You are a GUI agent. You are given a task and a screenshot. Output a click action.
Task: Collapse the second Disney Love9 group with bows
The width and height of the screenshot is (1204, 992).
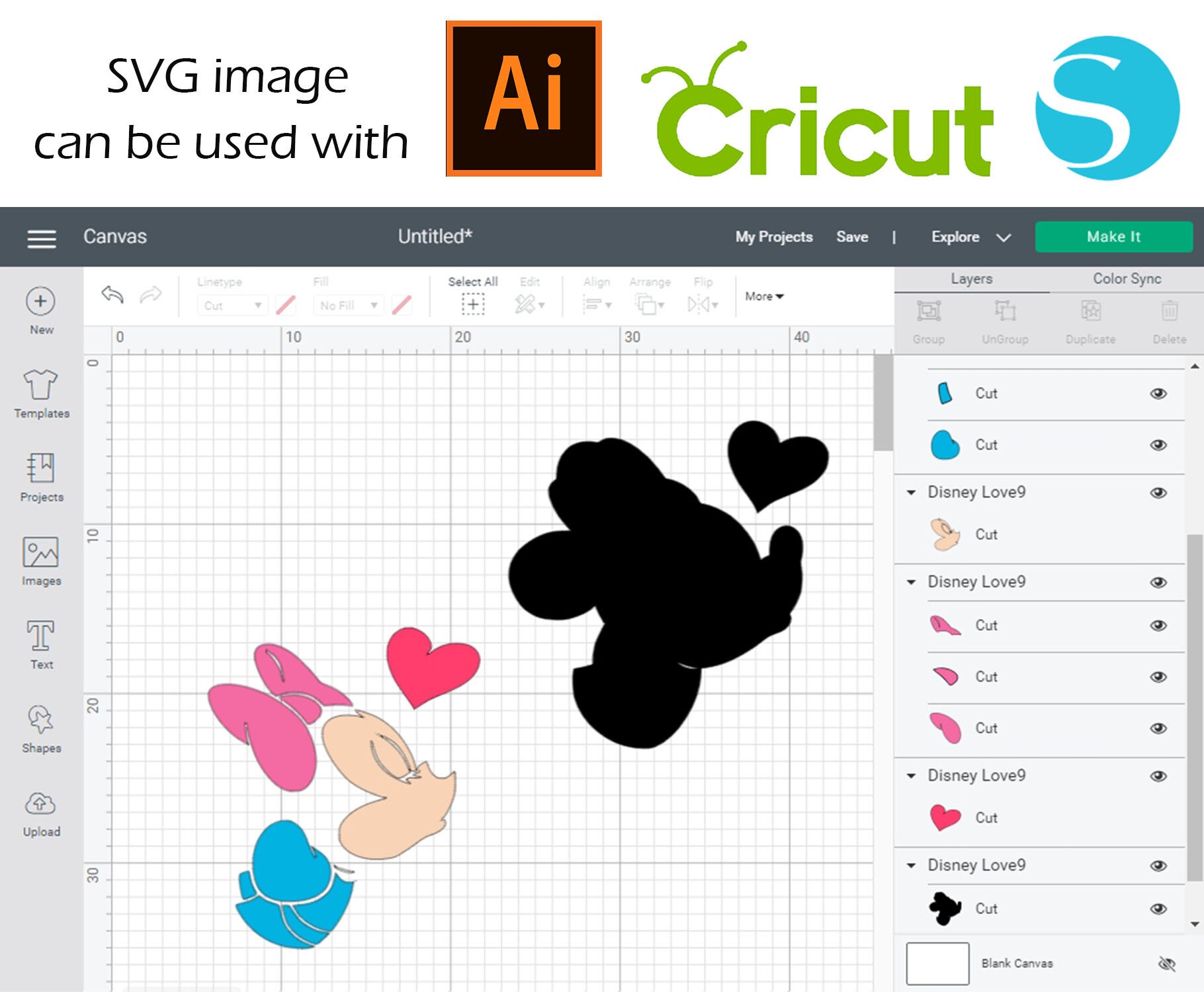pyautogui.click(x=911, y=583)
